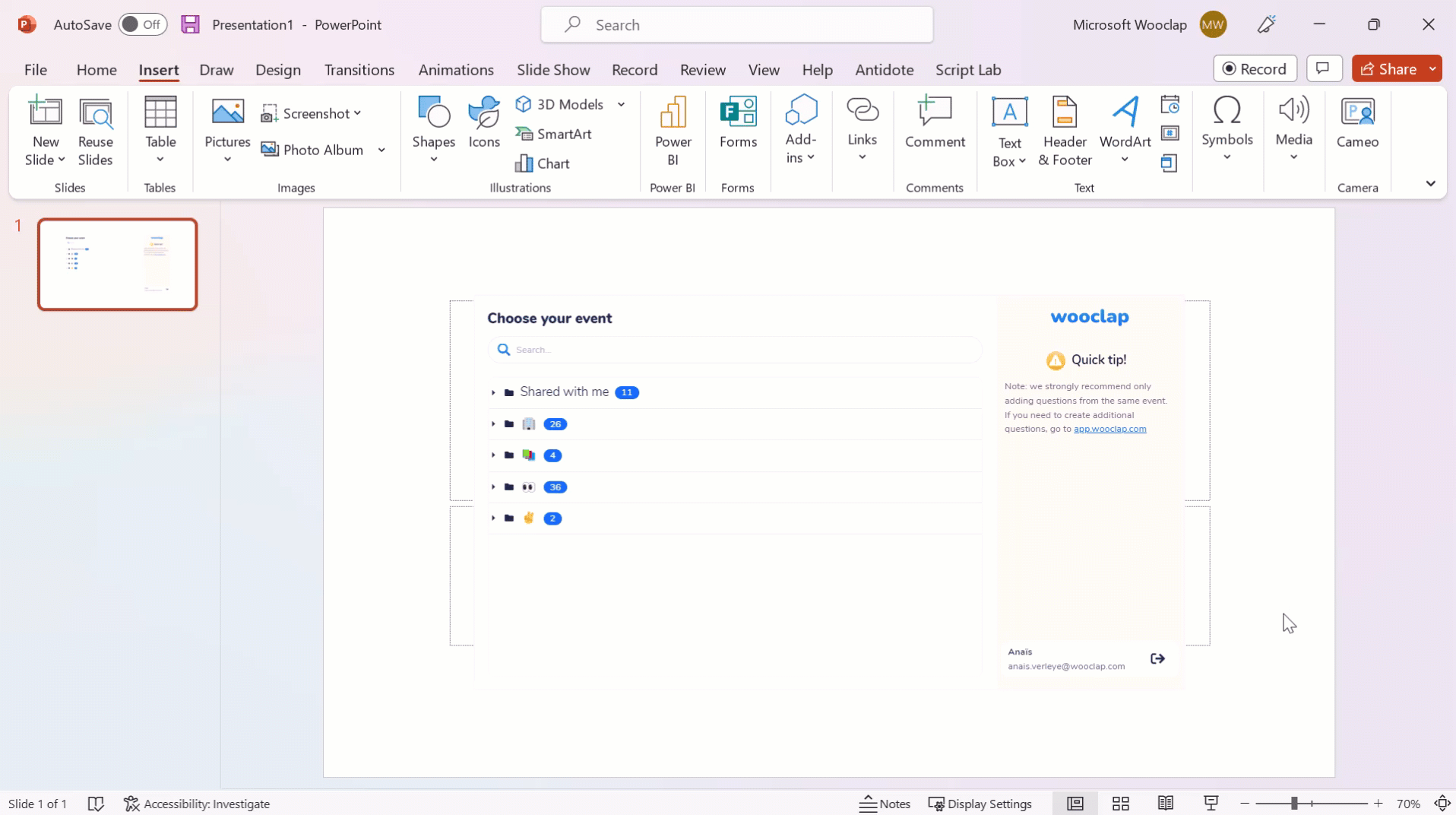This screenshot has height=815, width=1456.
Task: Open 3D Models dropdown arrow
Action: pyautogui.click(x=621, y=104)
